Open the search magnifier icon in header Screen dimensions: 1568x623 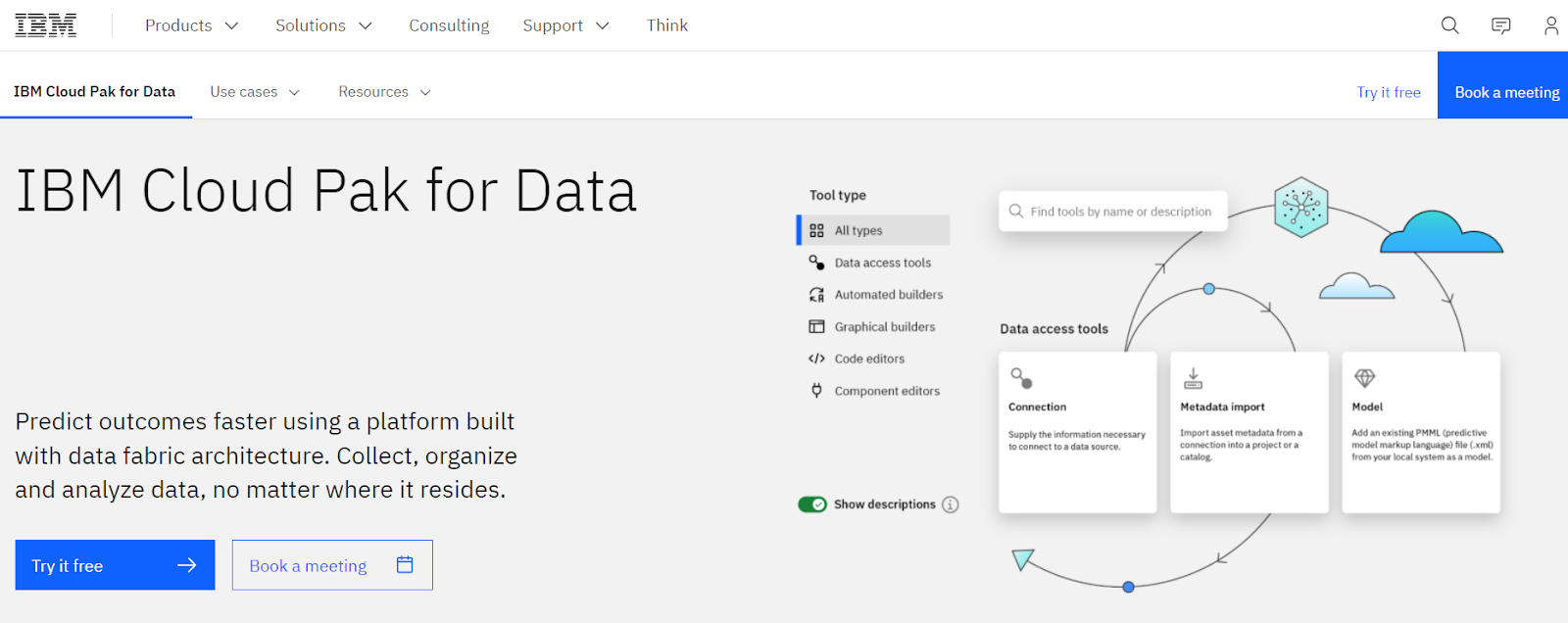(1449, 25)
